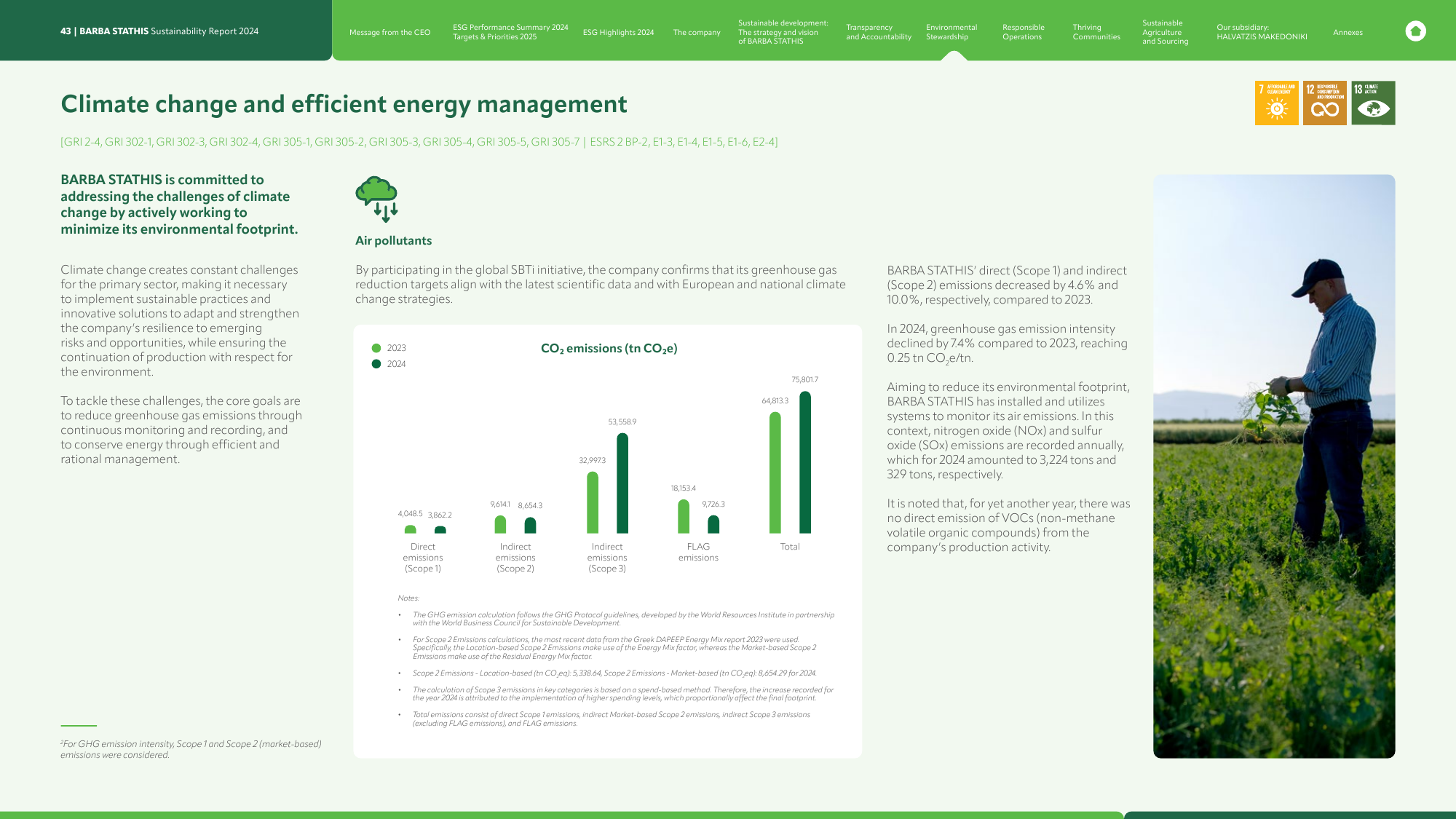The height and width of the screenshot is (819, 1456).
Task: Click the 'FLAG emissions' axis label
Action: pos(698,552)
